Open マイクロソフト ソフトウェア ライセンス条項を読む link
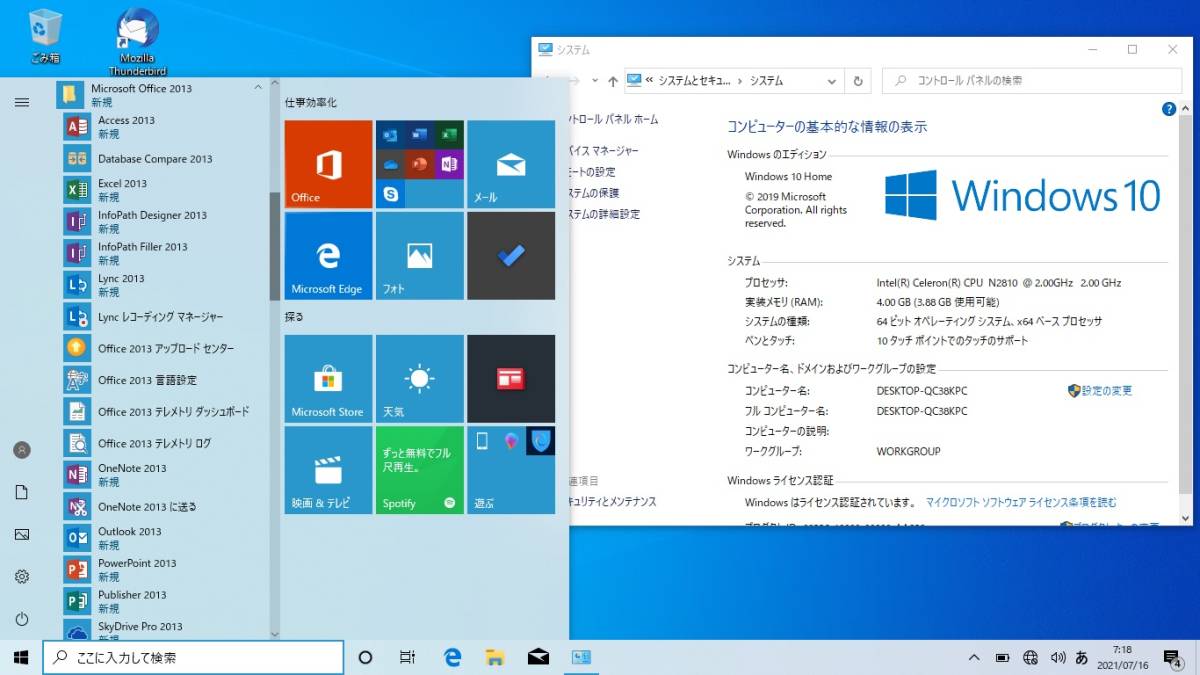The height and width of the screenshot is (675, 1200). (1021, 503)
